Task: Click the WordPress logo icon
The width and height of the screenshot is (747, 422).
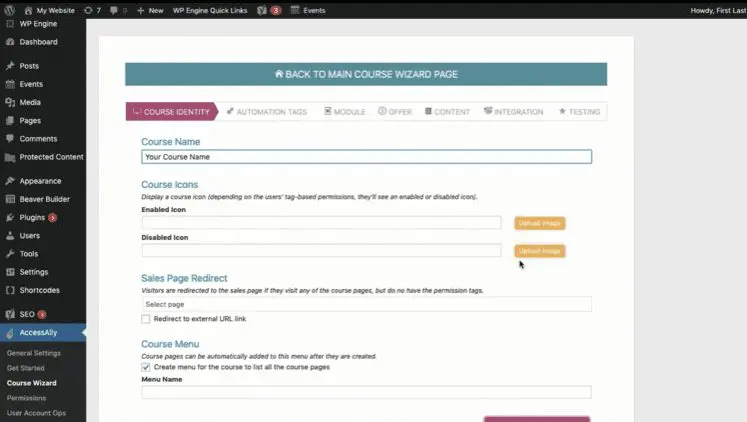Action: click(10, 10)
